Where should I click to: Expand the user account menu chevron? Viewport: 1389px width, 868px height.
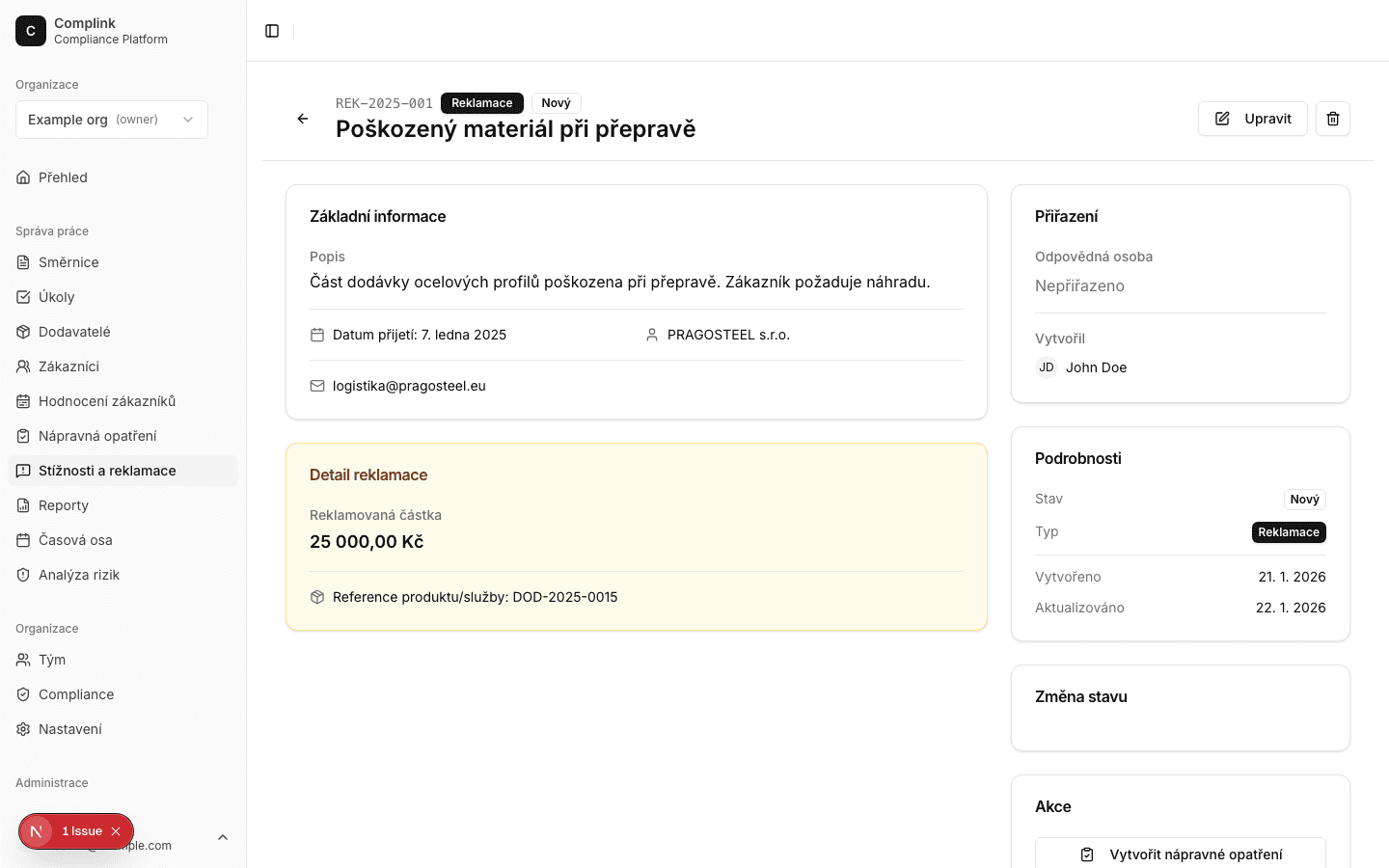pos(223,837)
